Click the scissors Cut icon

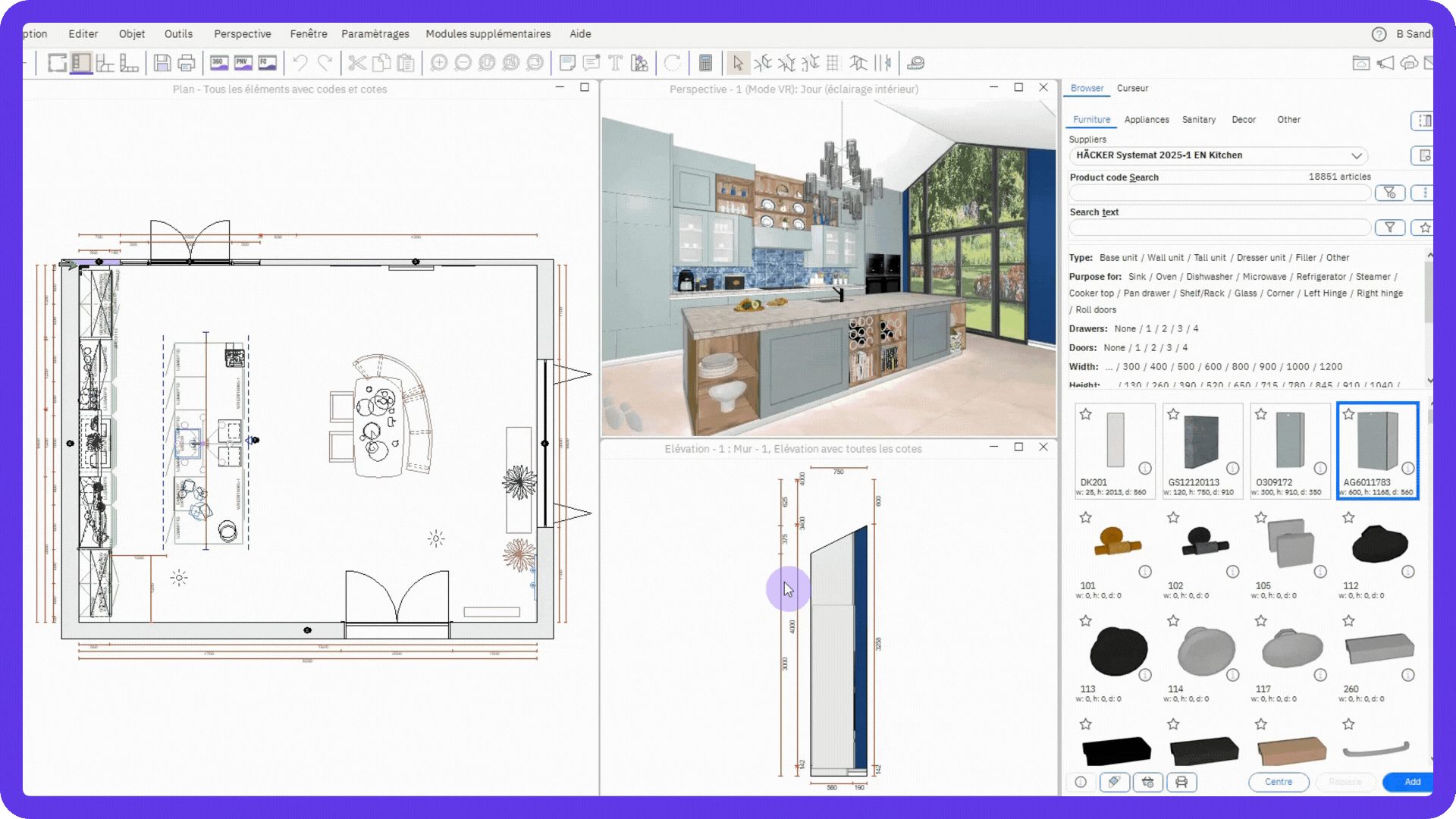pyautogui.click(x=357, y=63)
